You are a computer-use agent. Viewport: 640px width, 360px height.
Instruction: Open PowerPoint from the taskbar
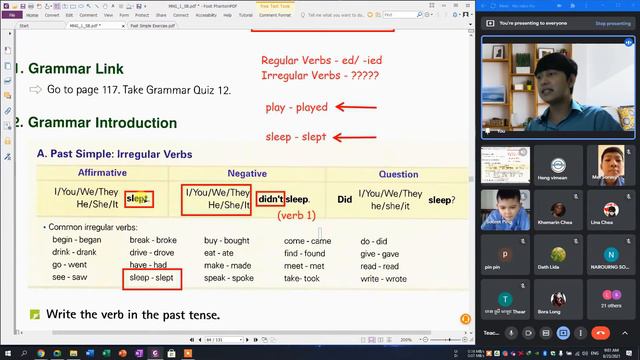point(122,353)
